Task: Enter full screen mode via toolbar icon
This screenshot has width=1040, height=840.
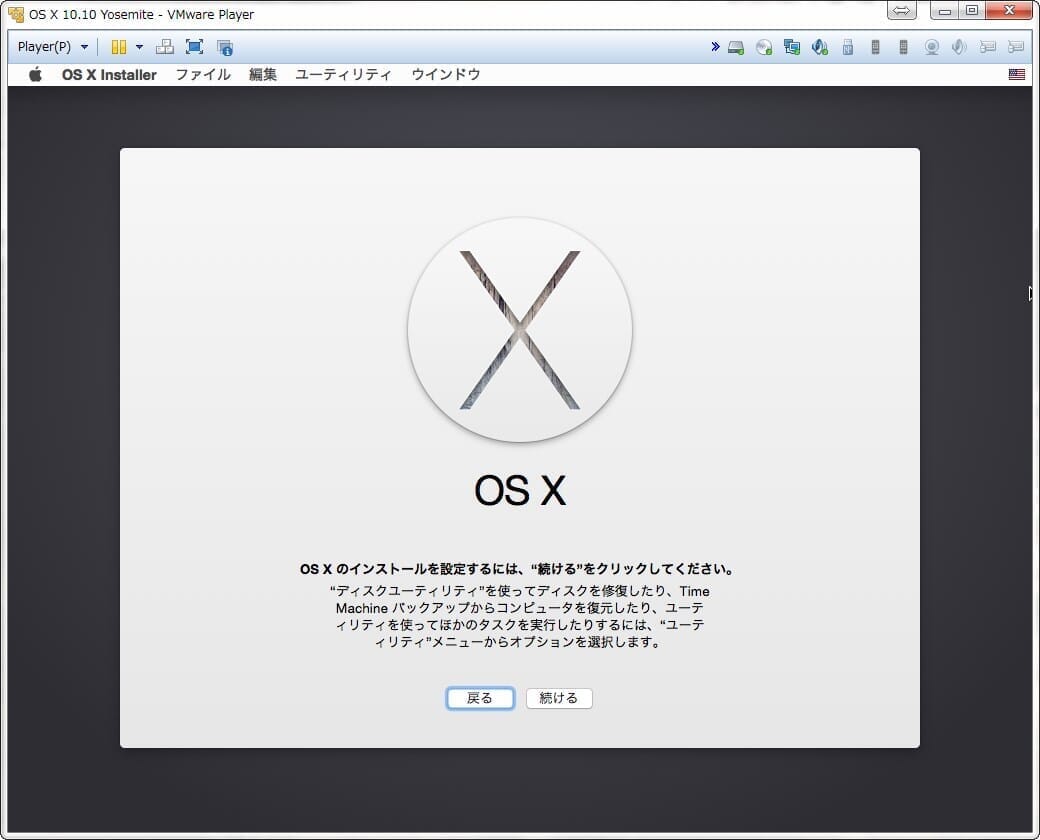Action: click(194, 47)
